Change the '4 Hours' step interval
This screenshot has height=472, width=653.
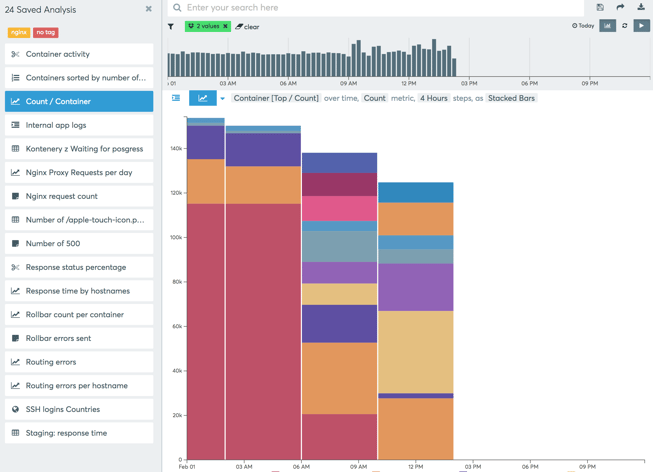pos(433,98)
